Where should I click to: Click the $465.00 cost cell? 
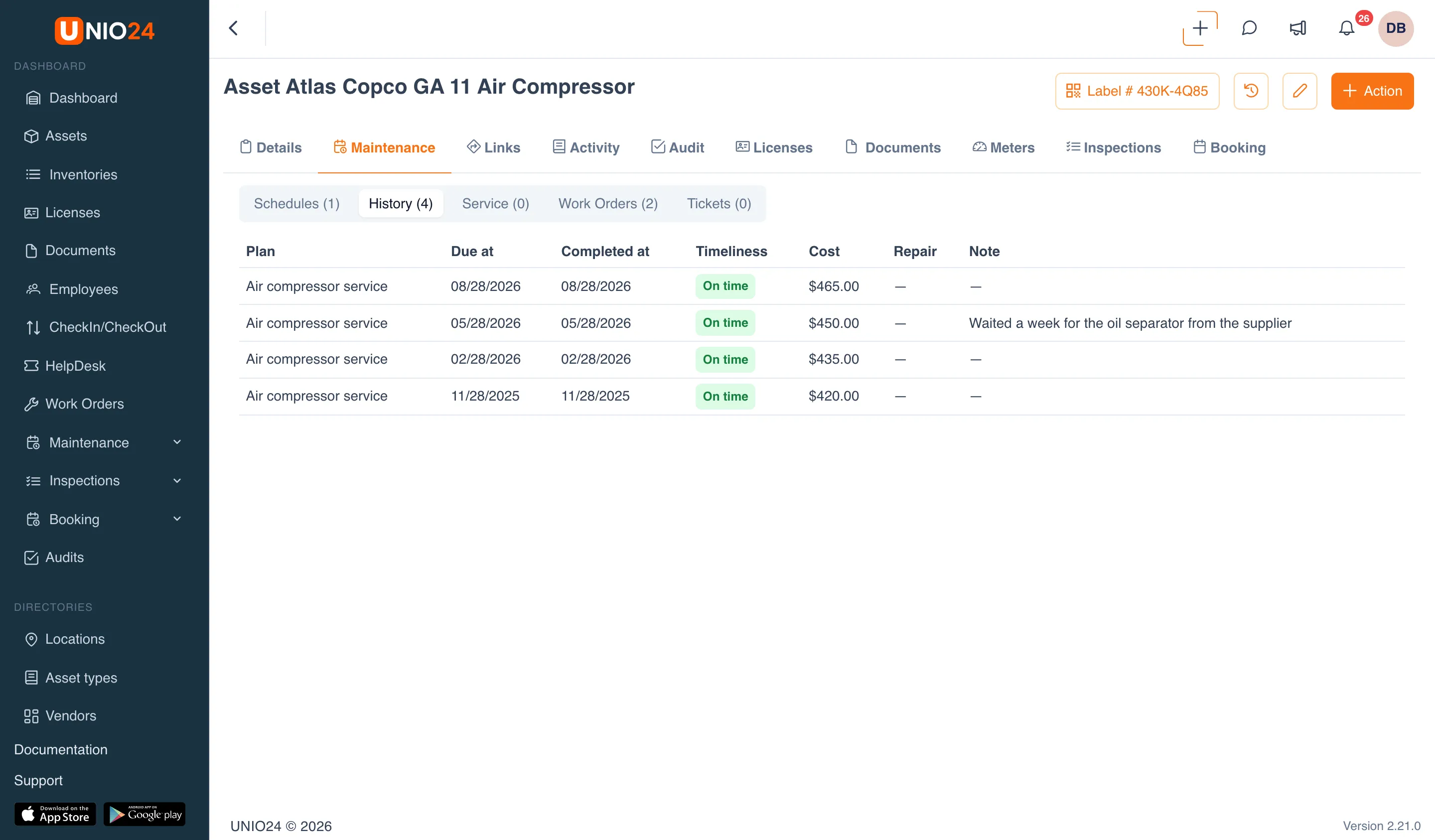pos(834,286)
